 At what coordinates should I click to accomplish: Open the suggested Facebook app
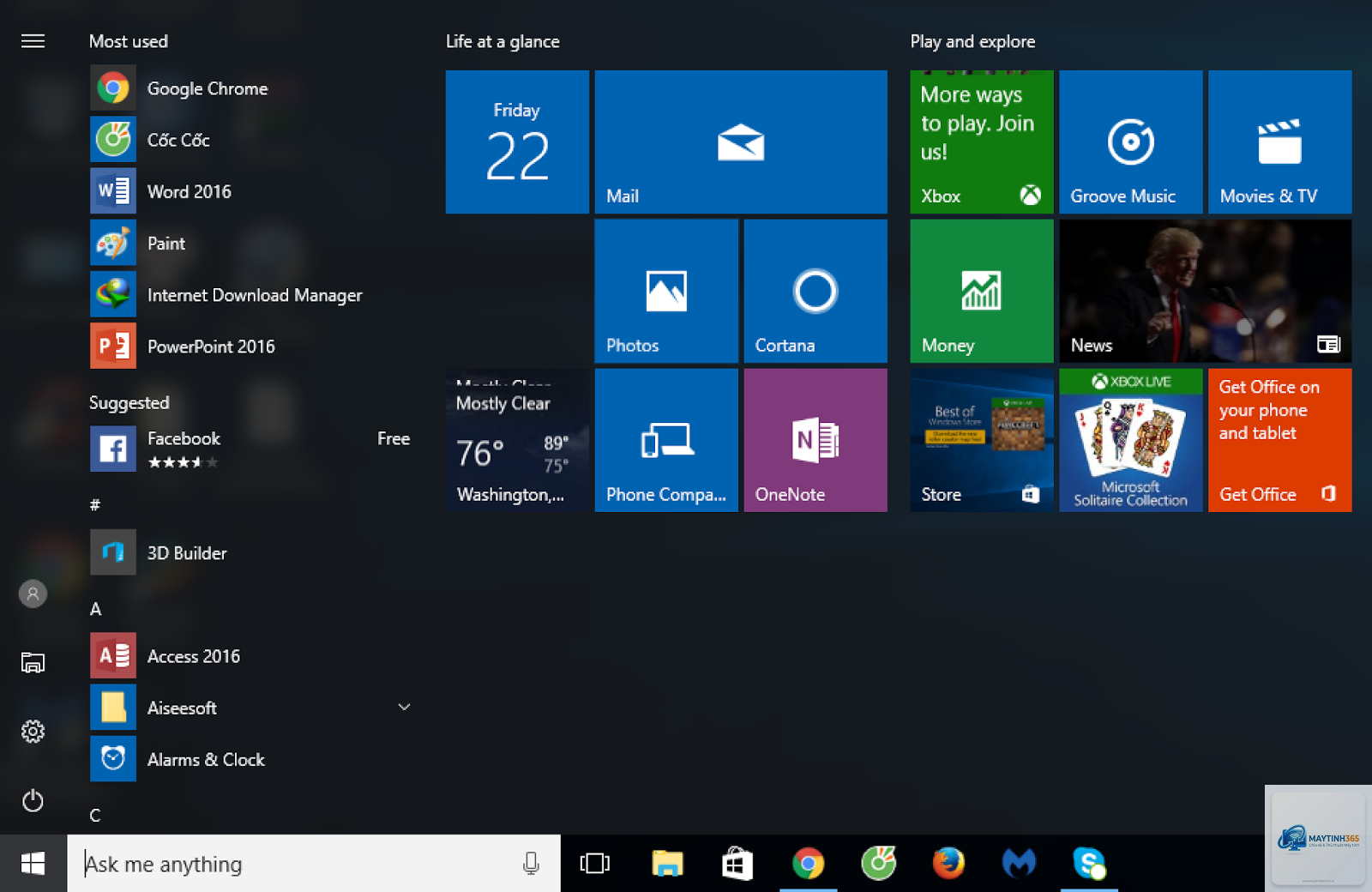point(250,449)
